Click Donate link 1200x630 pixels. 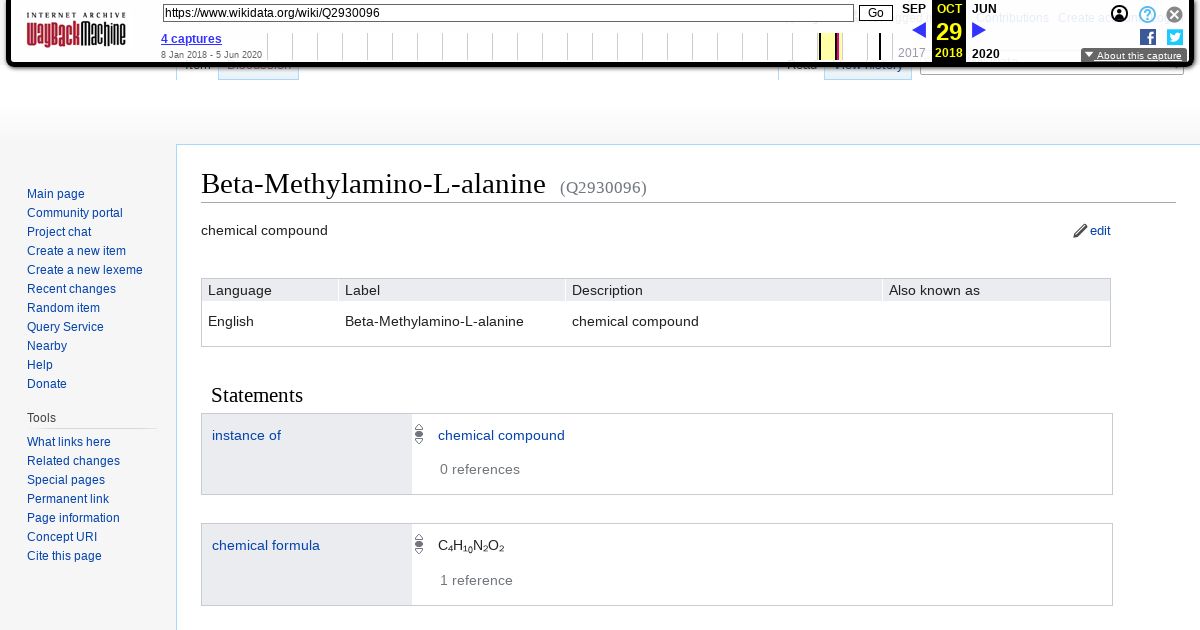tap(47, 384)
